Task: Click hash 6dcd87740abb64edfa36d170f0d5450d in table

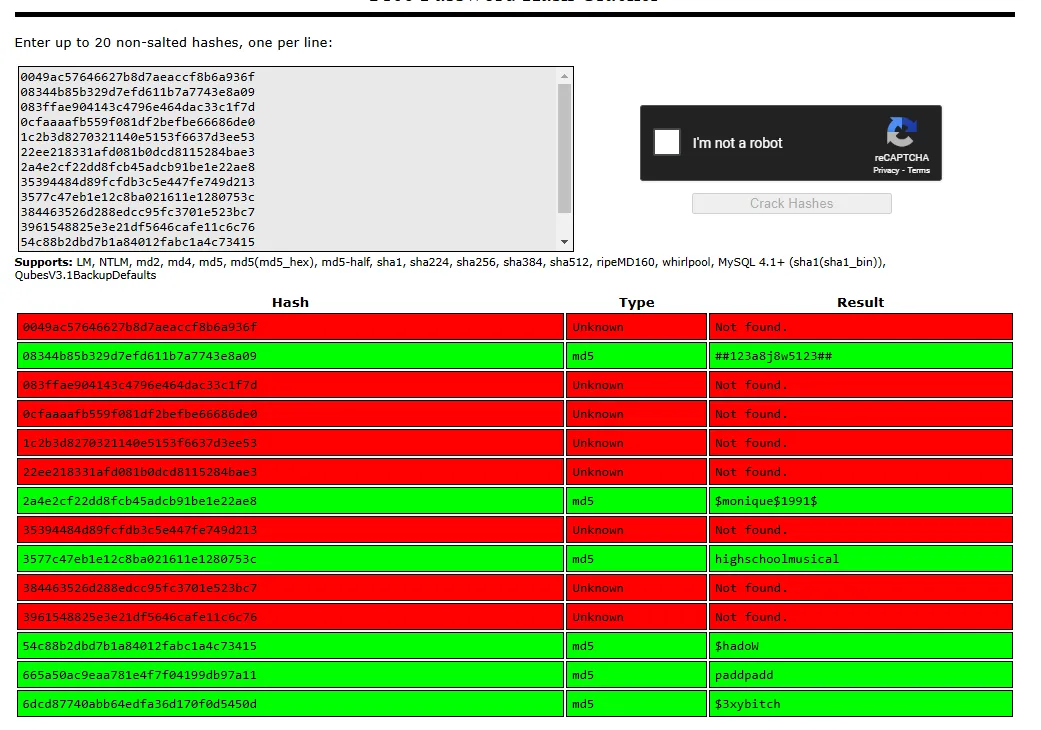Action: tap(139, 704)
